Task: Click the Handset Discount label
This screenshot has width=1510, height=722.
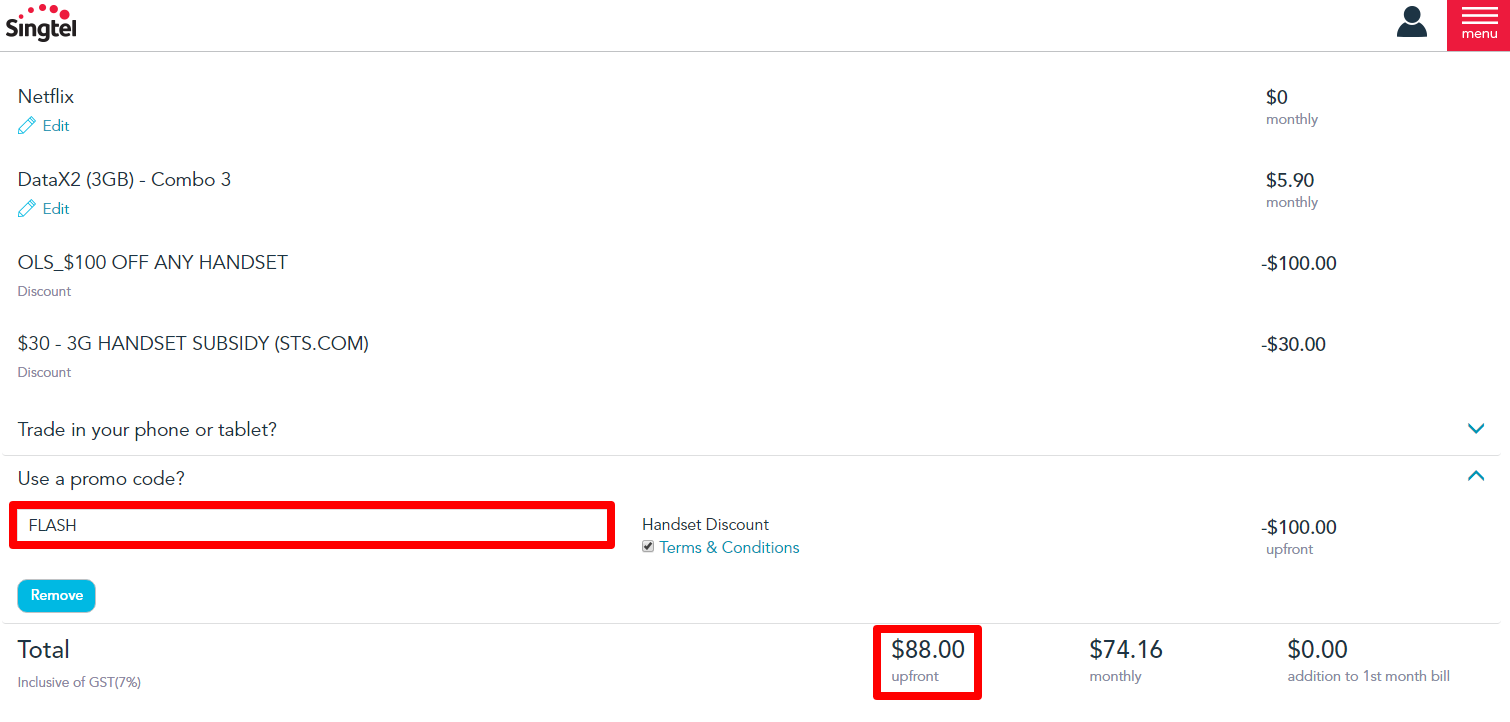Action: click(705, 524)
